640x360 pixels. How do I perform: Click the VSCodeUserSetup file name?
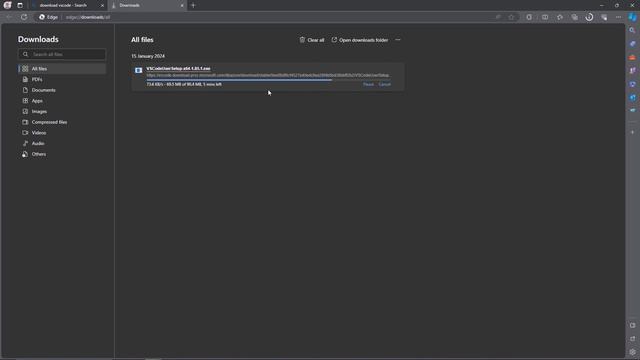[178, 69]
